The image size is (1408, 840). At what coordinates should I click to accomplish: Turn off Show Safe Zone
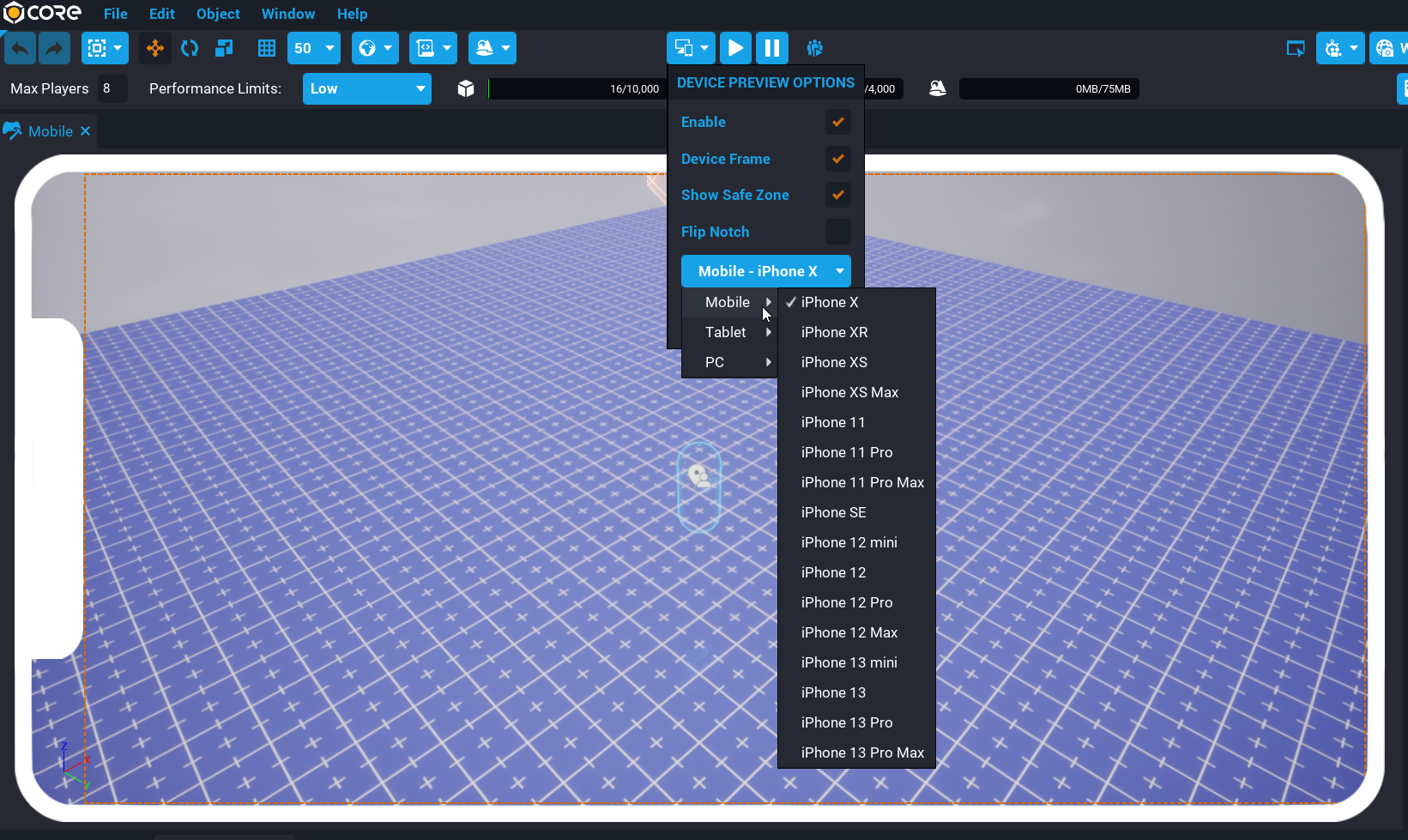pyautogui.click(x=837, y=195)
